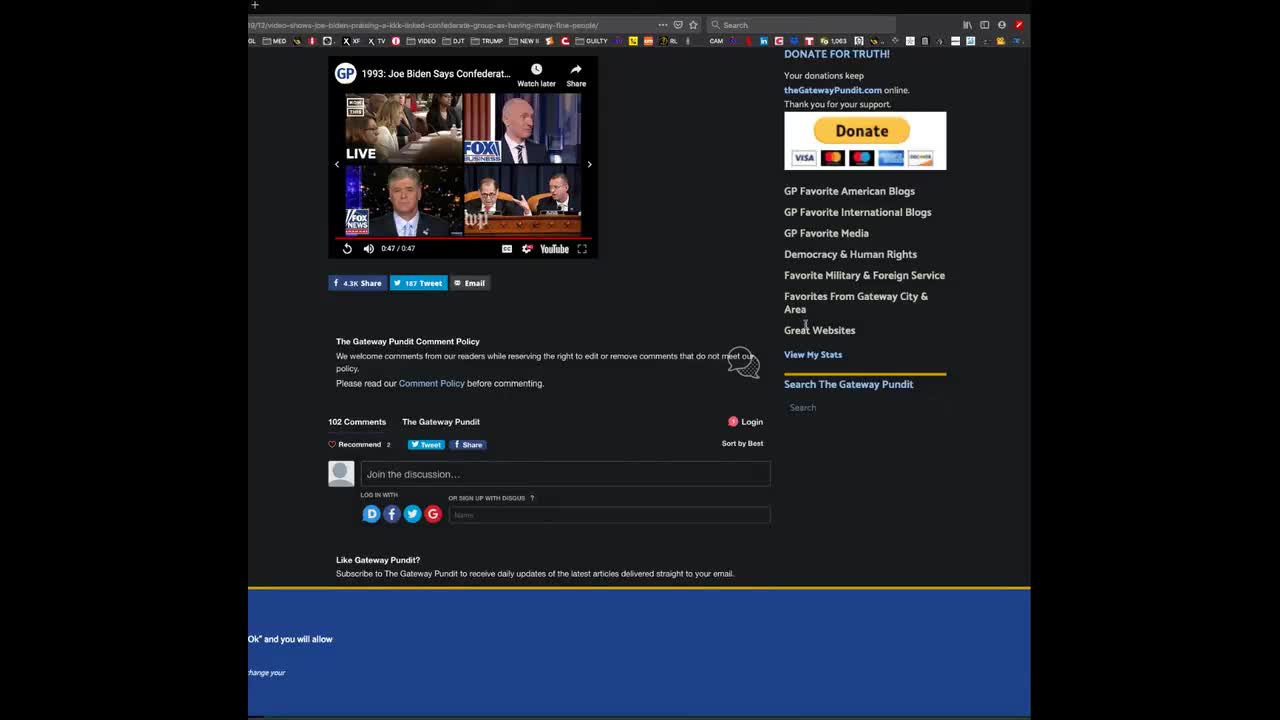This screenshot has height=720, width=1280.
Task: Share article on Facebook 4.3K Share
Action: point(357,283)
